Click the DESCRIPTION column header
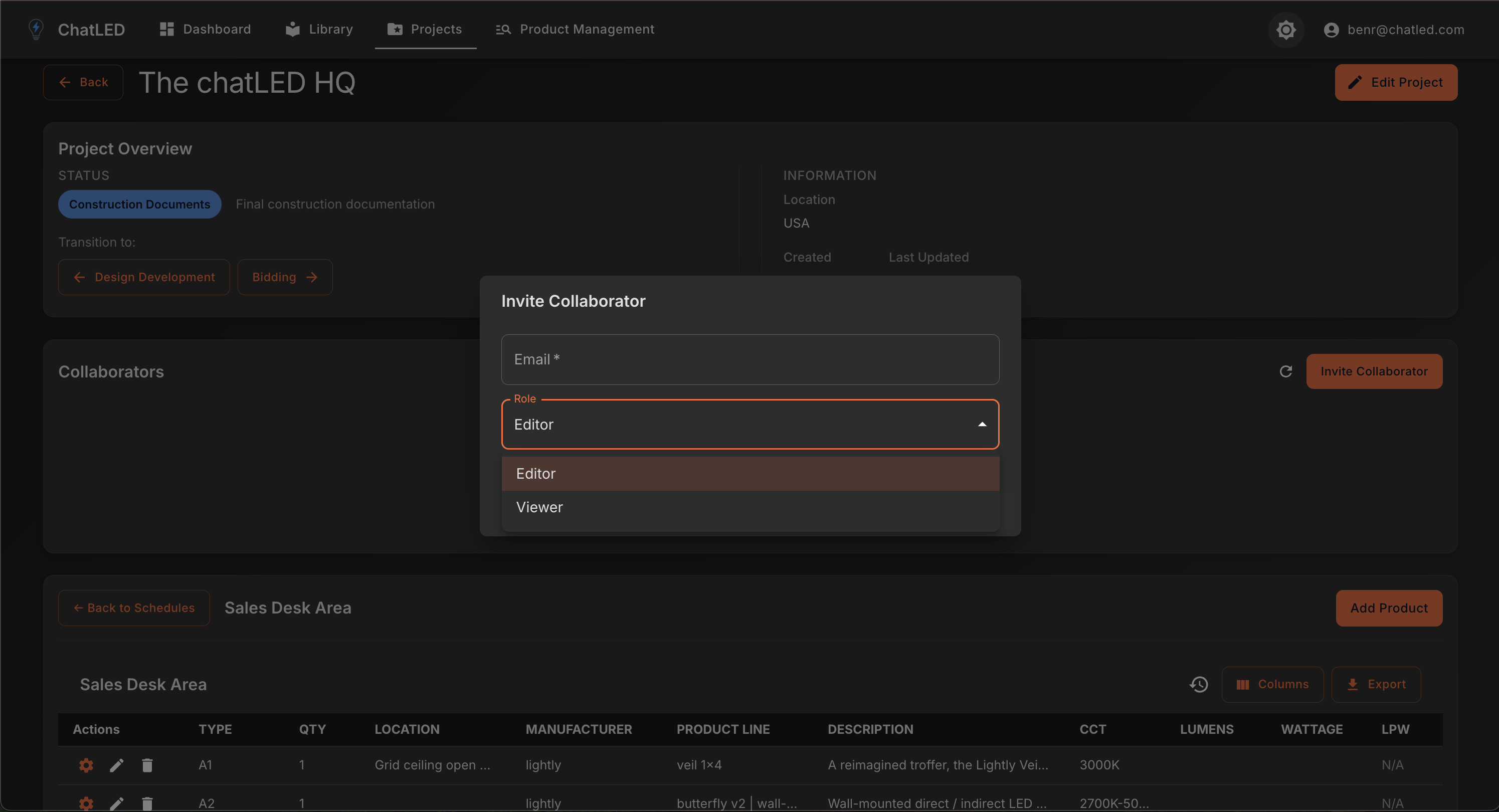This screenshot has height=812, width=1499. pos(870,729)
